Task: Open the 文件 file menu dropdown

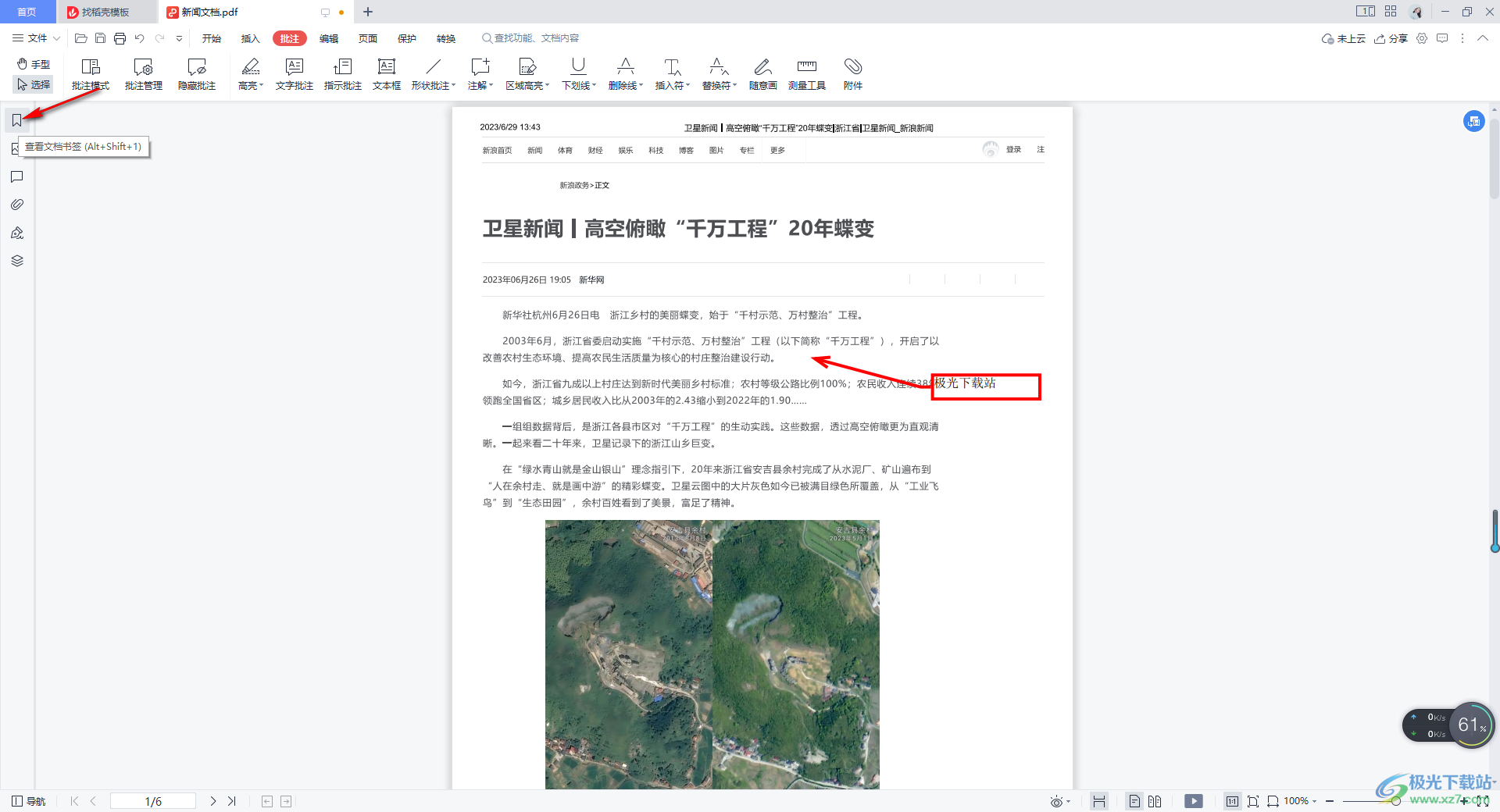Action: [36, 38]
